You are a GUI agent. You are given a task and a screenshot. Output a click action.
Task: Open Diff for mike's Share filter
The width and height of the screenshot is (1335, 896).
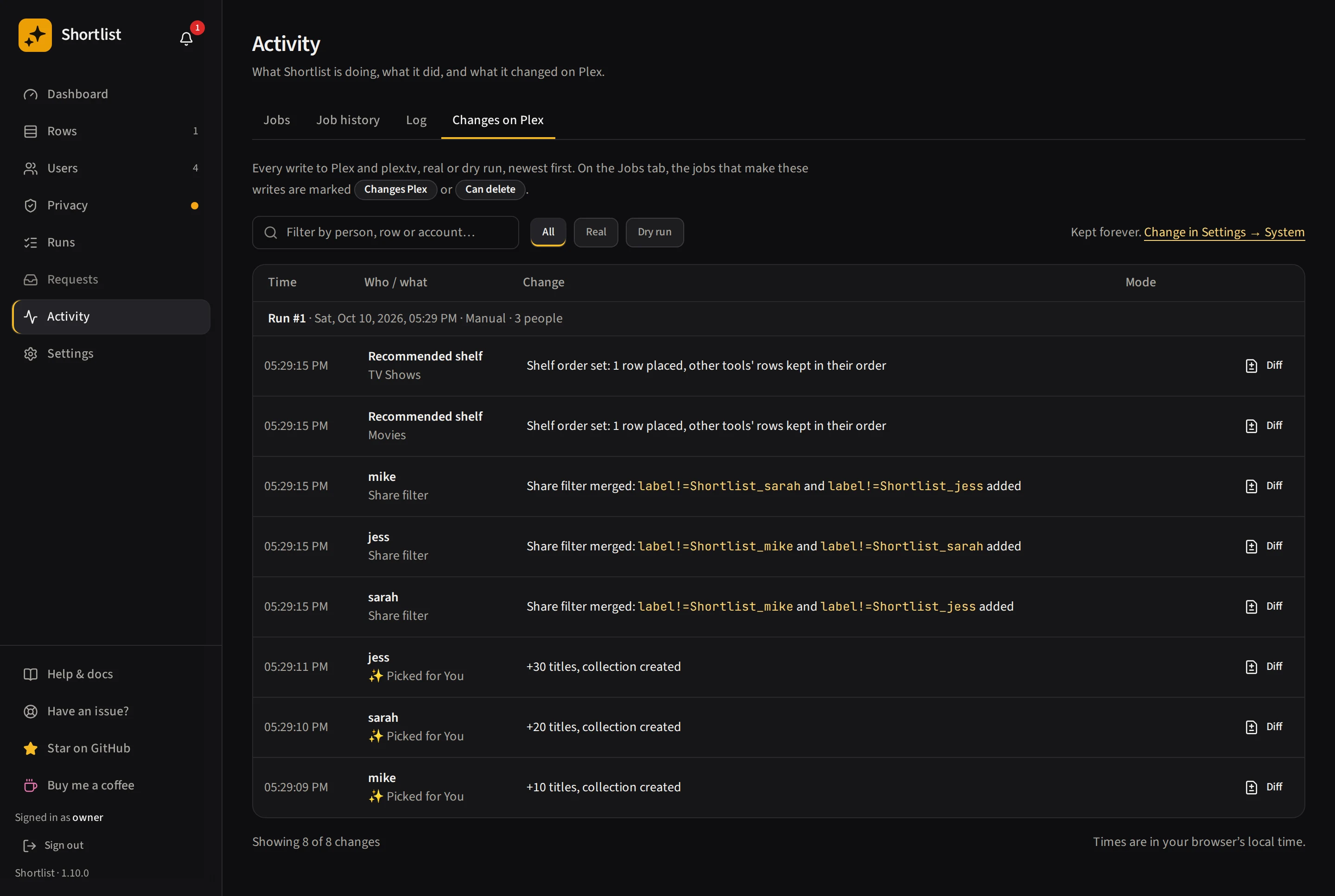(1264, 486)
